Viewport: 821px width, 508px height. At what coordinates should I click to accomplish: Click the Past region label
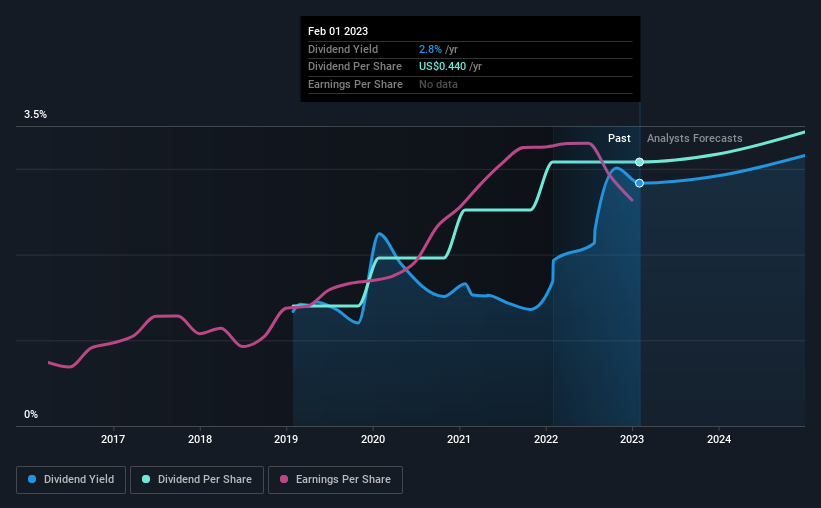click(619, 138)
